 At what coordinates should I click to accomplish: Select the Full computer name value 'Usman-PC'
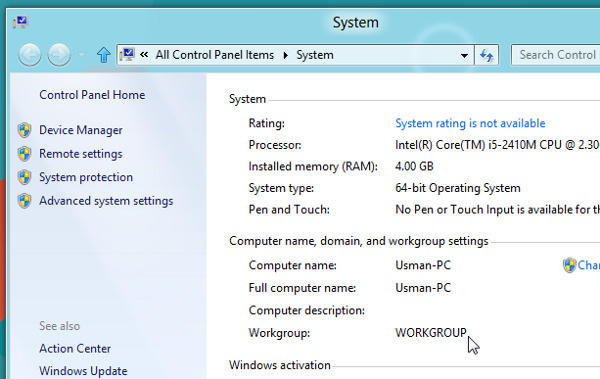pyautogui.click(x=423, y=288)
